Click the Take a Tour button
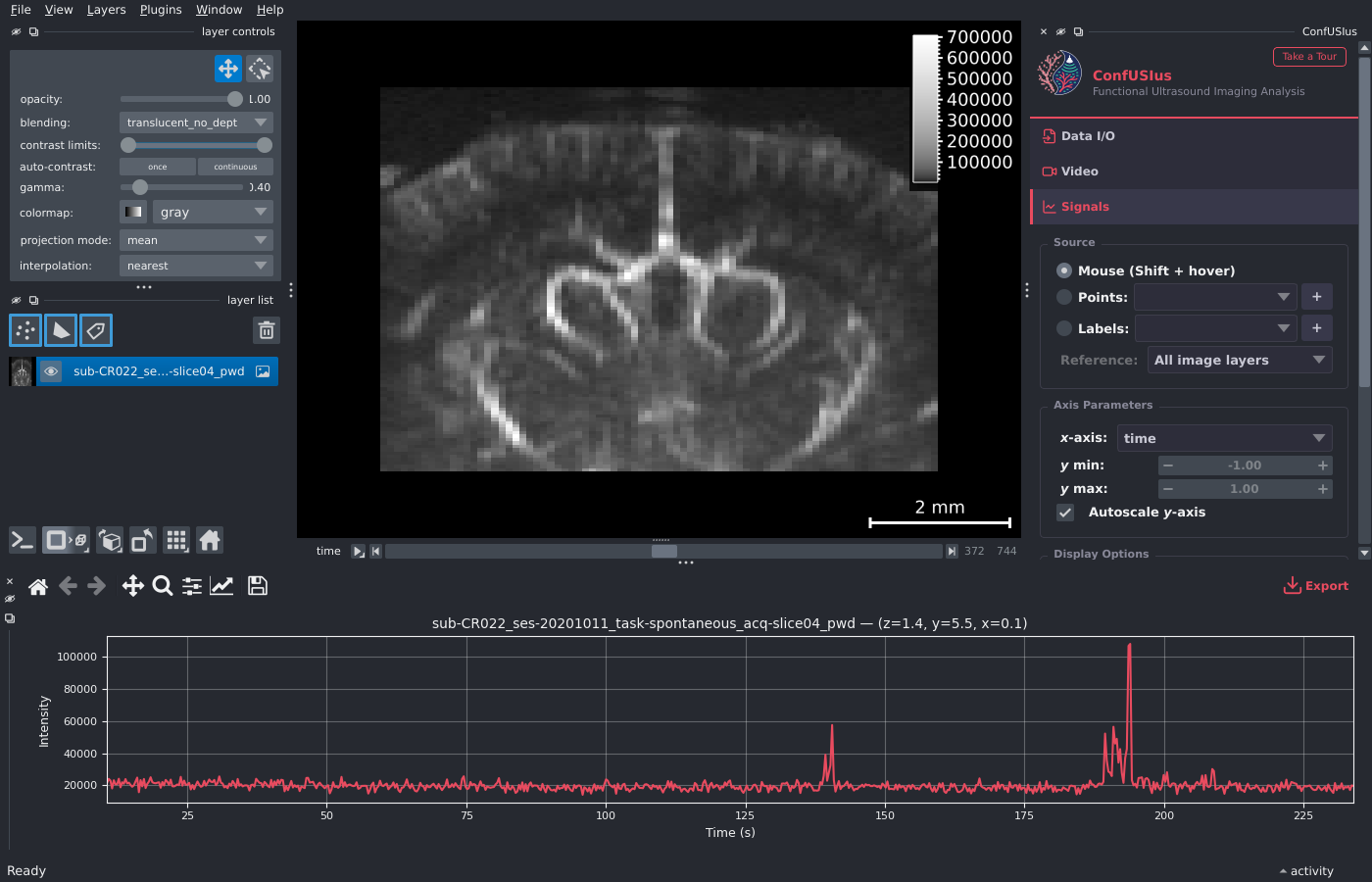This screenshot has height=882, width=1372. [x=1309, y=57]
